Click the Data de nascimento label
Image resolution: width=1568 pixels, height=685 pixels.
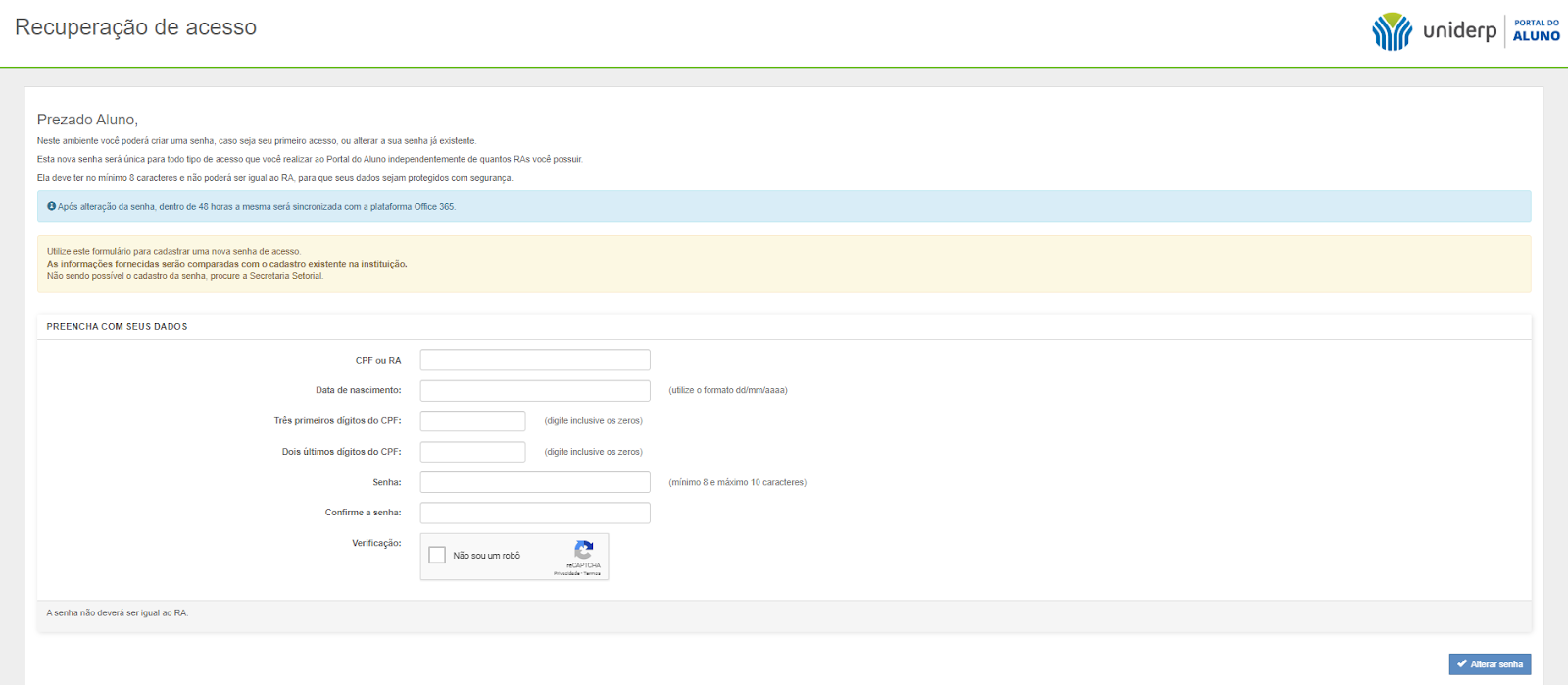click(x=359, y=390)
